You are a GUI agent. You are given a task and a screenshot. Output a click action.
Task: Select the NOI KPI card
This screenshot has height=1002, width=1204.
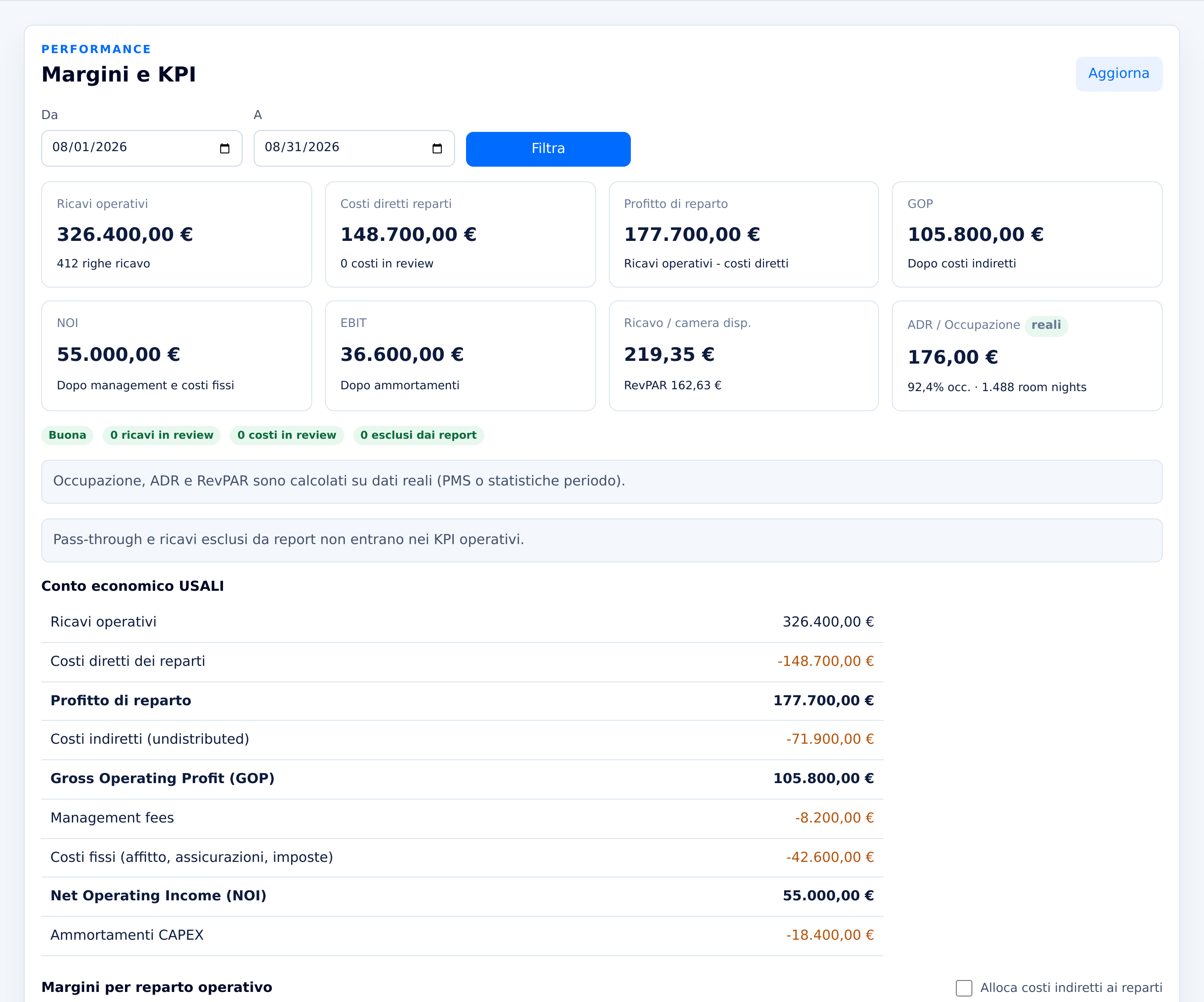tap(177, 356)
